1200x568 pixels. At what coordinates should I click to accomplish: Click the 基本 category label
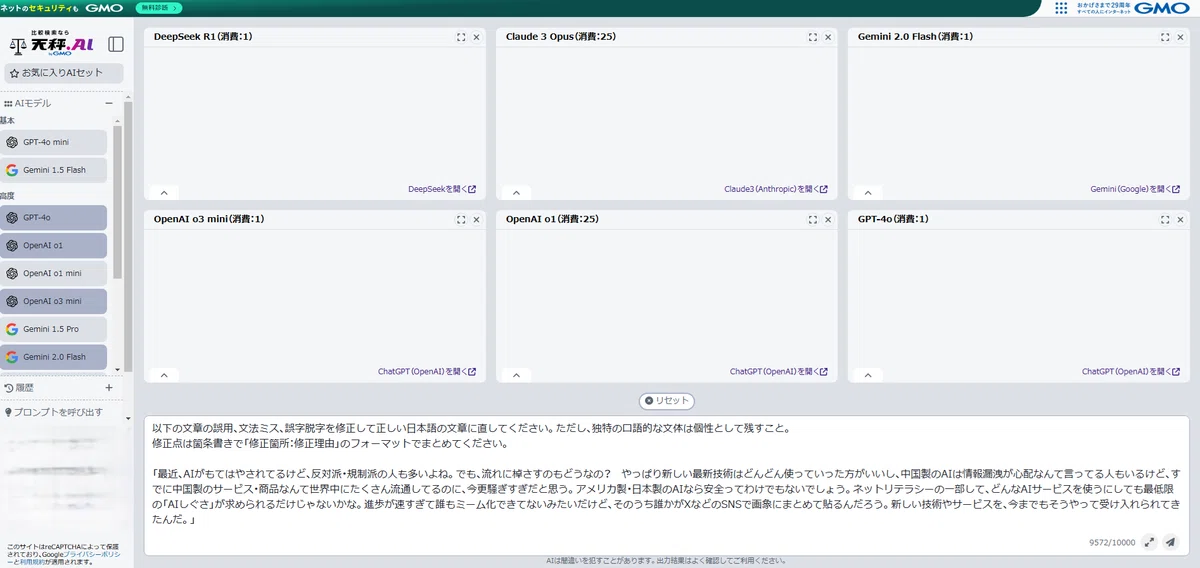[7, 120]
